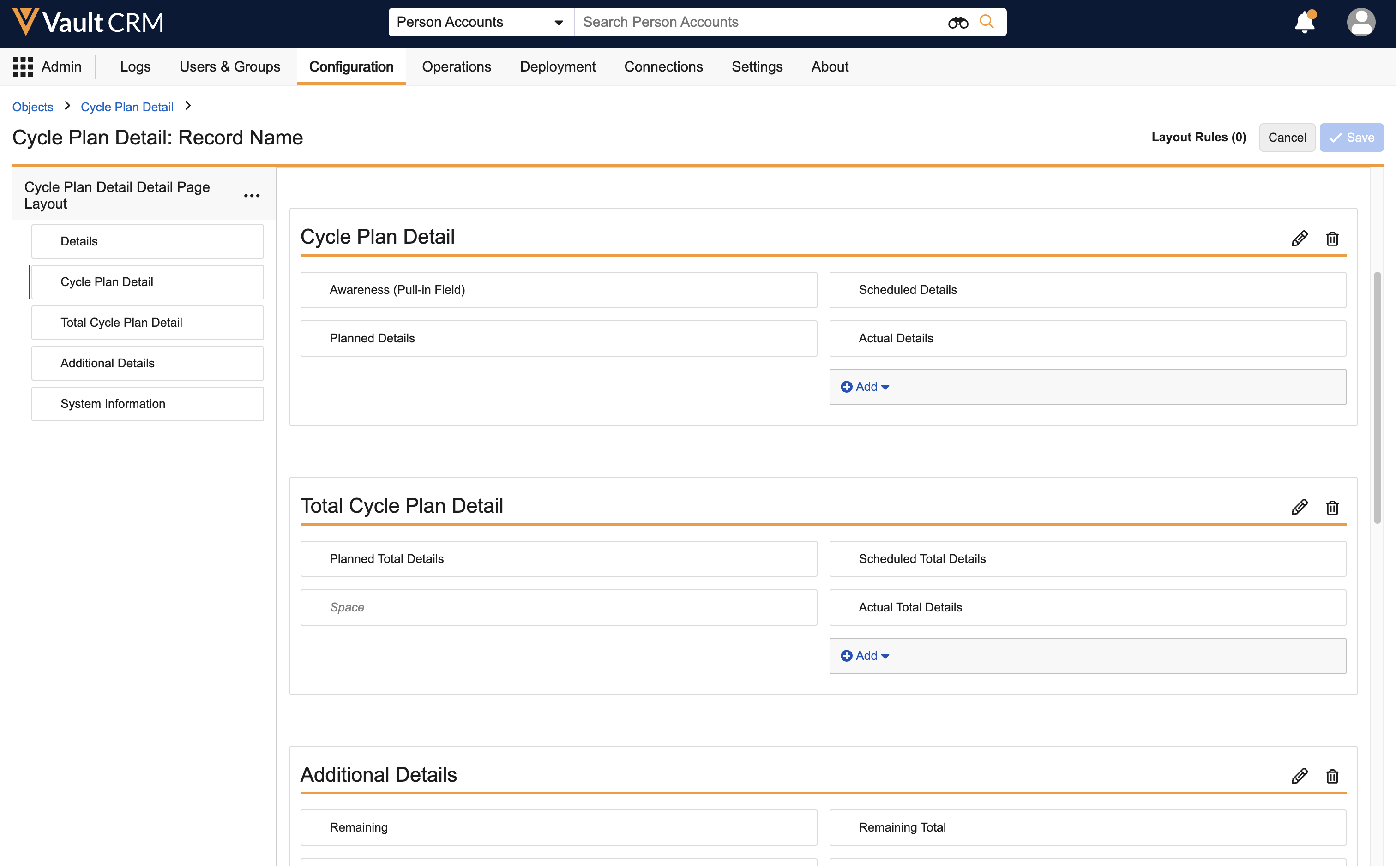Click pencil icon for Total Cycle Plan Detail

click(x=1299, y=507)
